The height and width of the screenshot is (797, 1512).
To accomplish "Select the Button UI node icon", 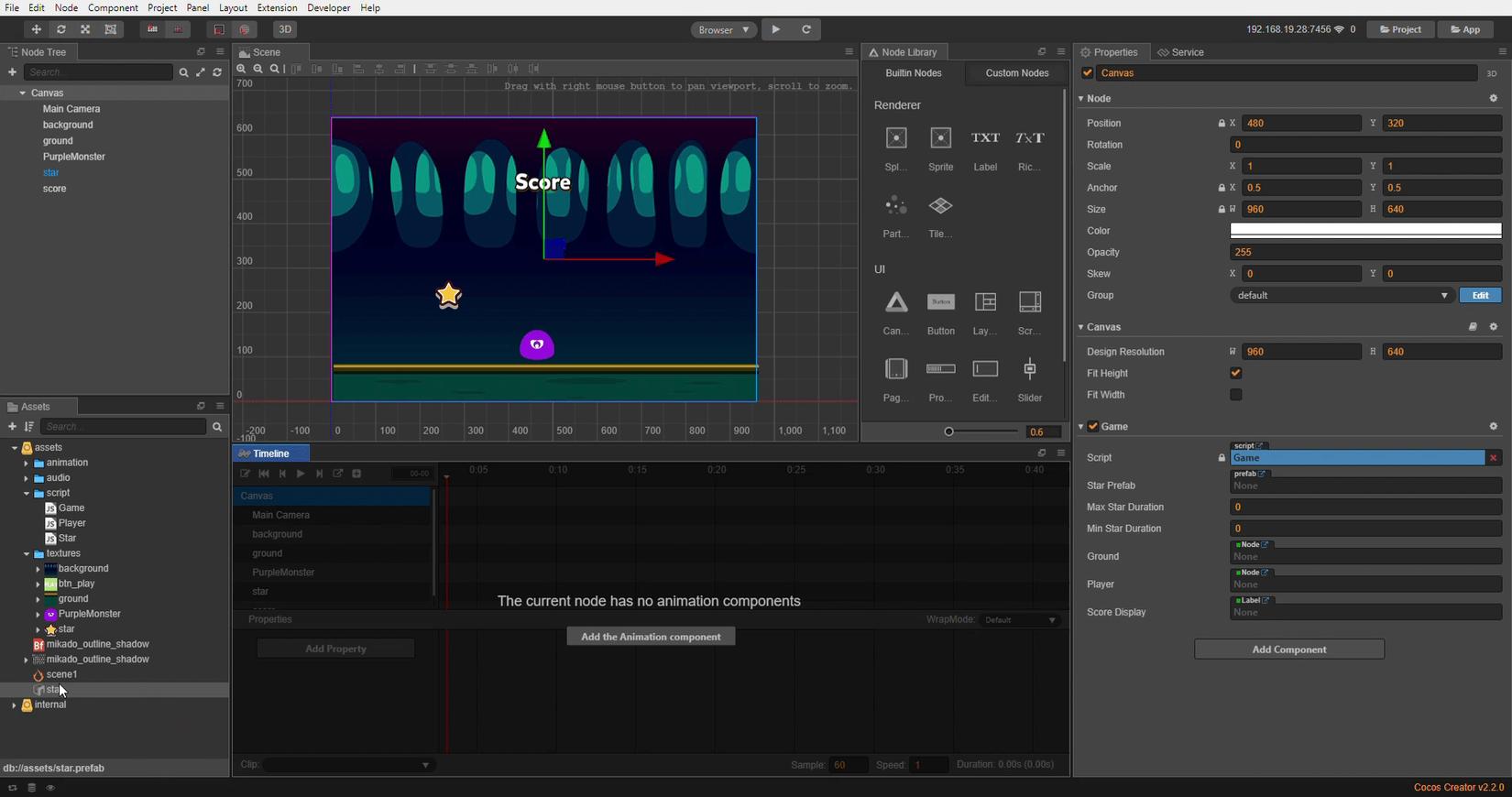I will pyautogui.click(x=940, y=302).
